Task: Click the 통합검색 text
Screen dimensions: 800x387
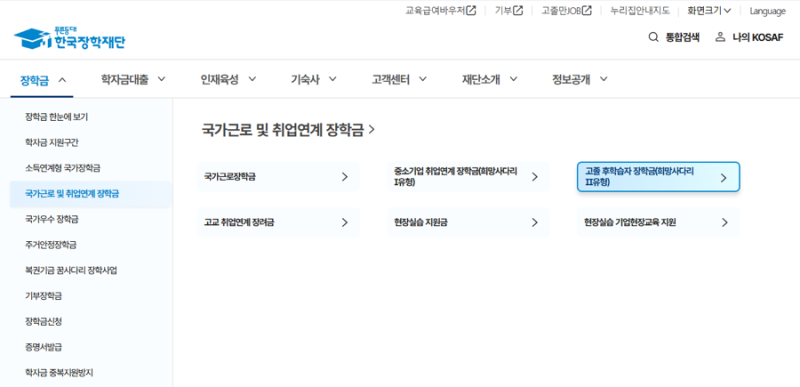Action: coord(682,37)
